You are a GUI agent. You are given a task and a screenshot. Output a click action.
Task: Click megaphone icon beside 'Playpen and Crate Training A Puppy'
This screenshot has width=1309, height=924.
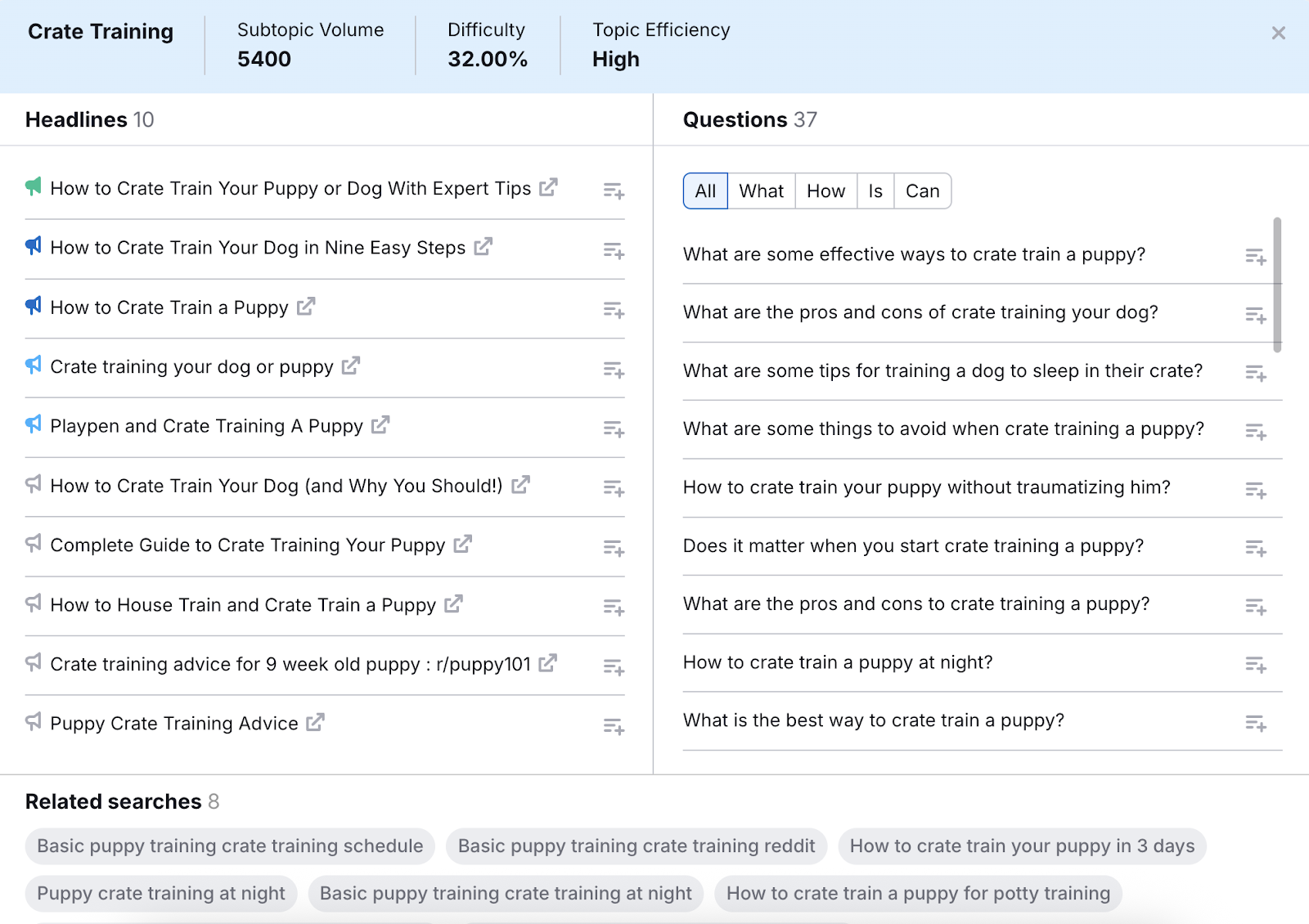(33, 424)
